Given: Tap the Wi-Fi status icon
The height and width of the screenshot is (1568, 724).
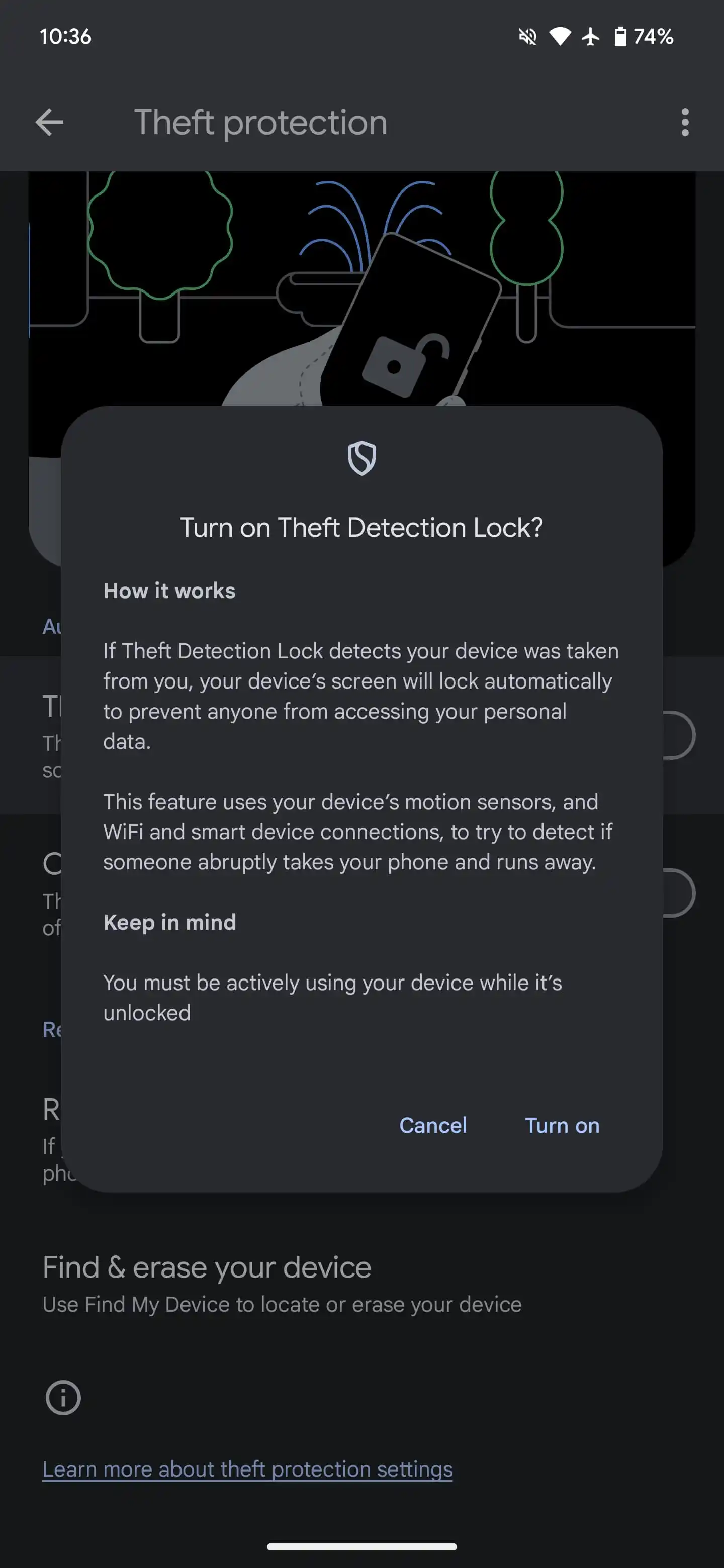Looking at the screenshot, I should click(x=560, y=37).
